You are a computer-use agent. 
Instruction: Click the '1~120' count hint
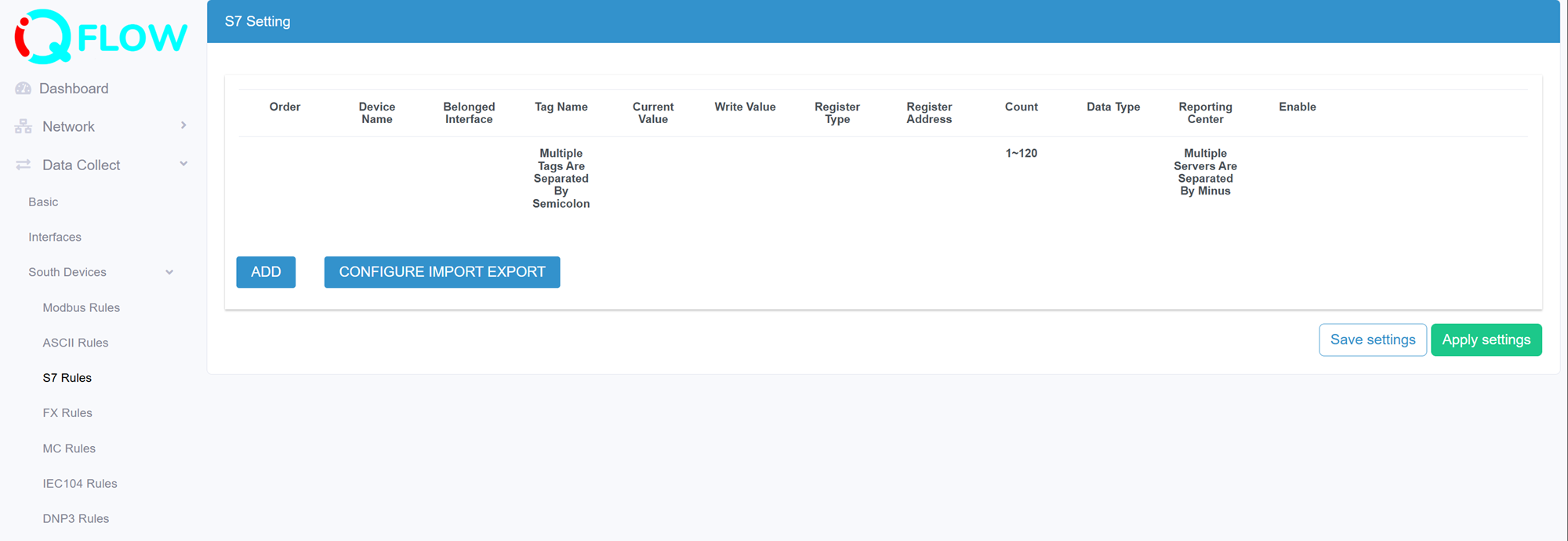point(1022,153)
